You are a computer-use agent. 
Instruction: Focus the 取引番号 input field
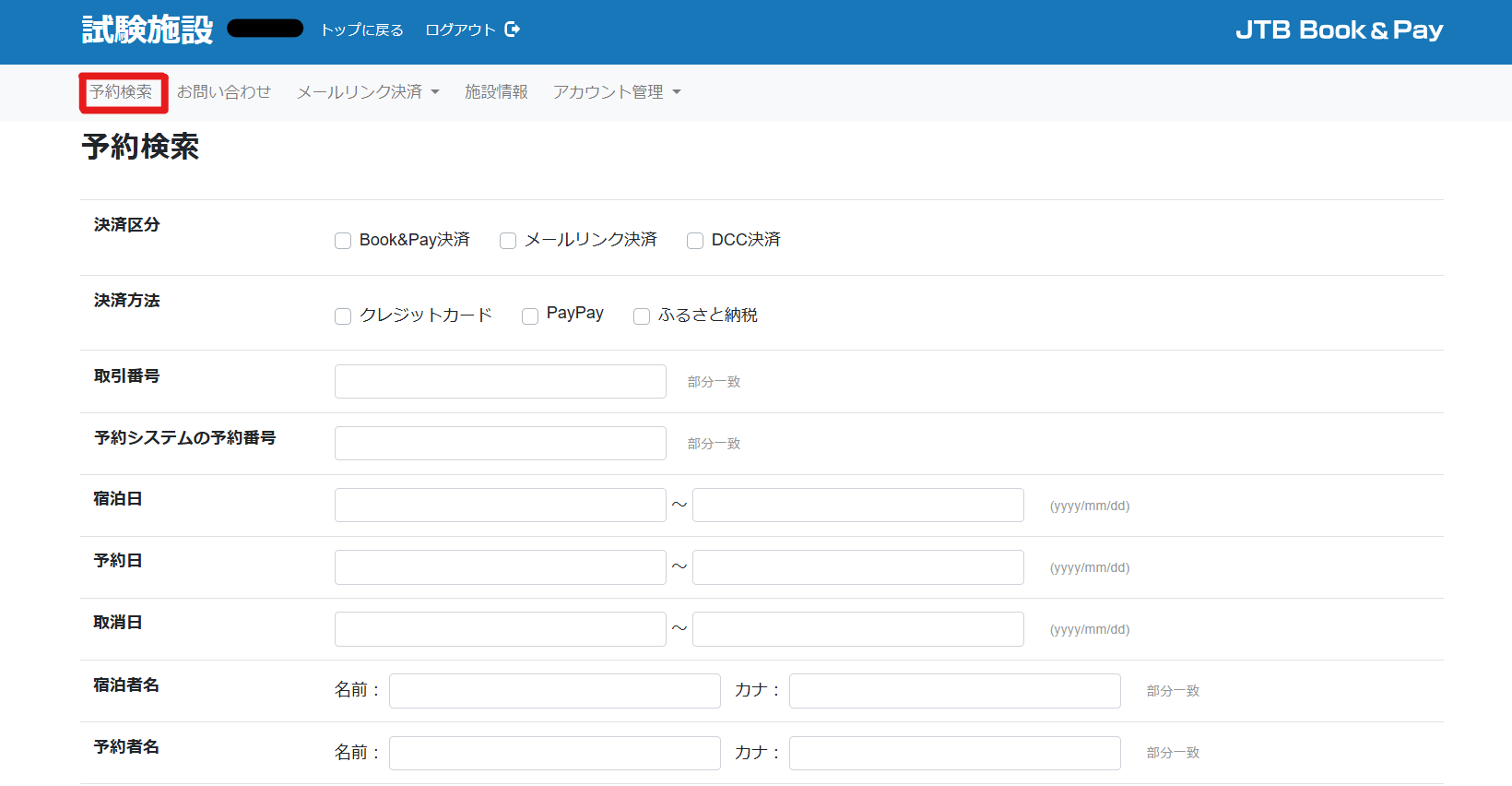tap(501, 381)
